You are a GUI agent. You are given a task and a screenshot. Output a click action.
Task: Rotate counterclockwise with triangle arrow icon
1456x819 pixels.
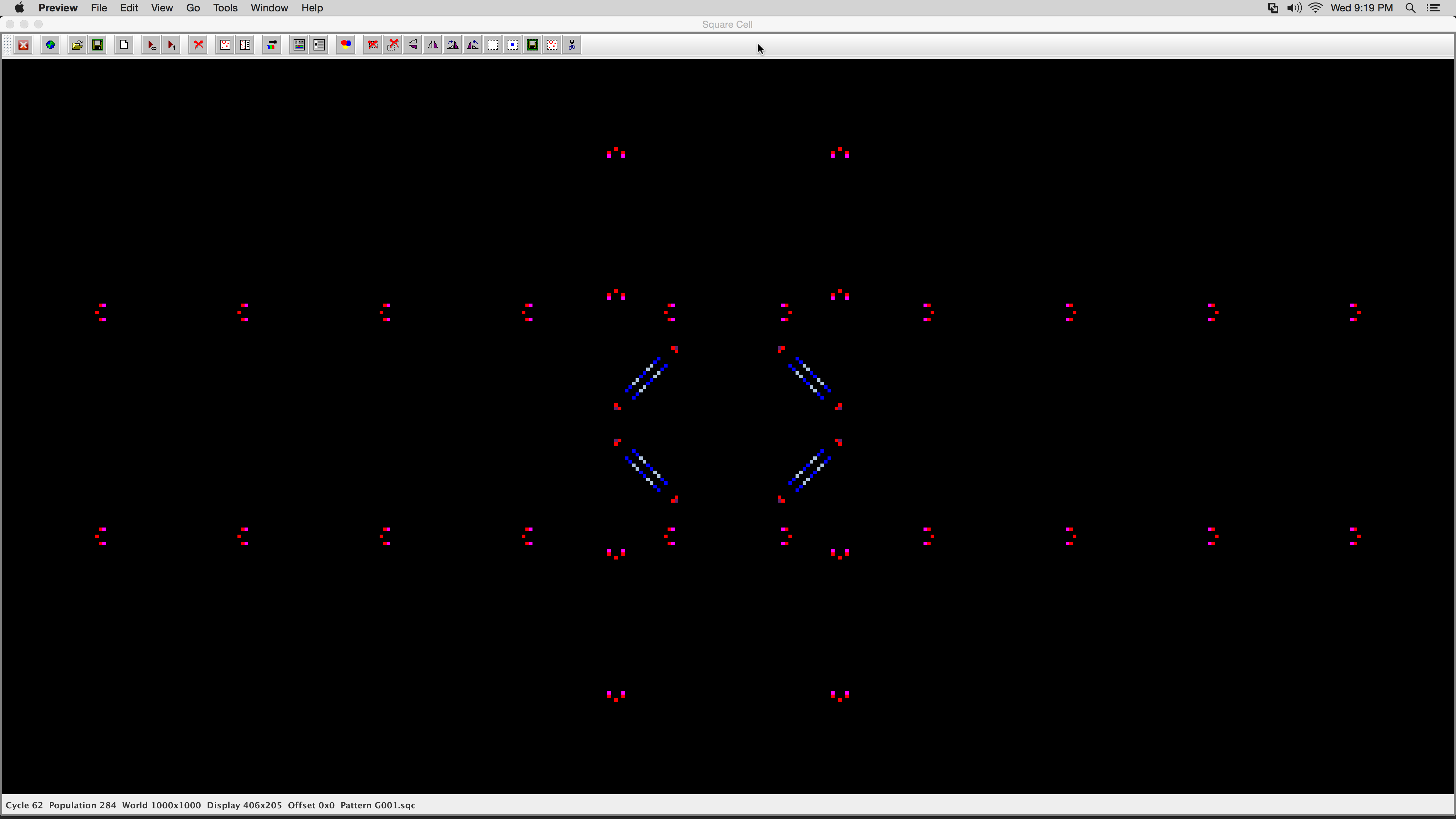tap(472, 45)
